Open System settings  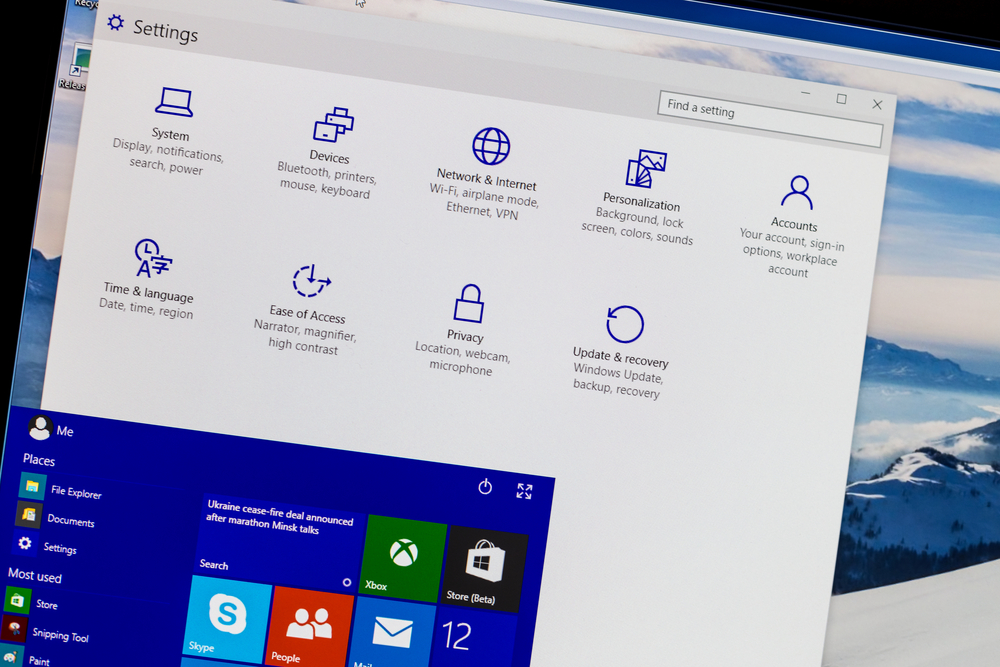170,118
